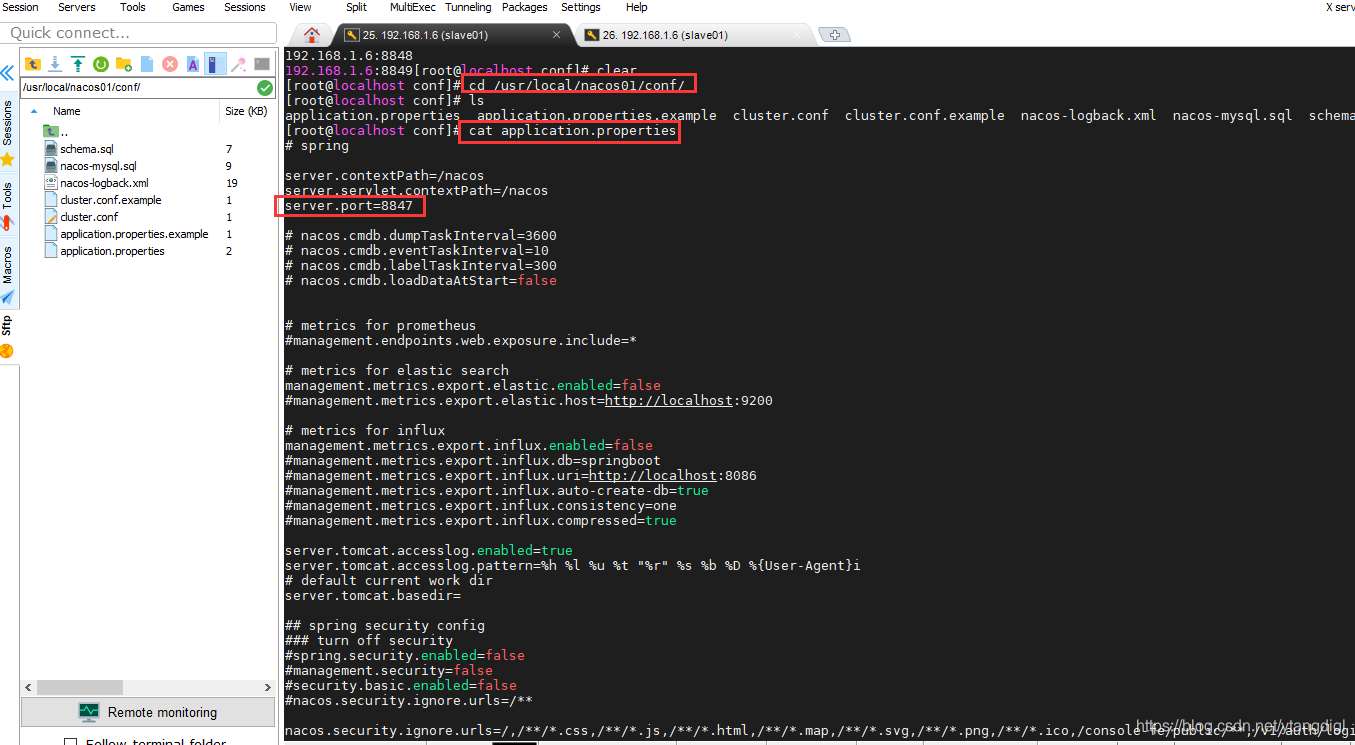This screenshot has width=1355, height=745.
Task: Download selected files icon in SFTP toolbar
Action: 55,64
